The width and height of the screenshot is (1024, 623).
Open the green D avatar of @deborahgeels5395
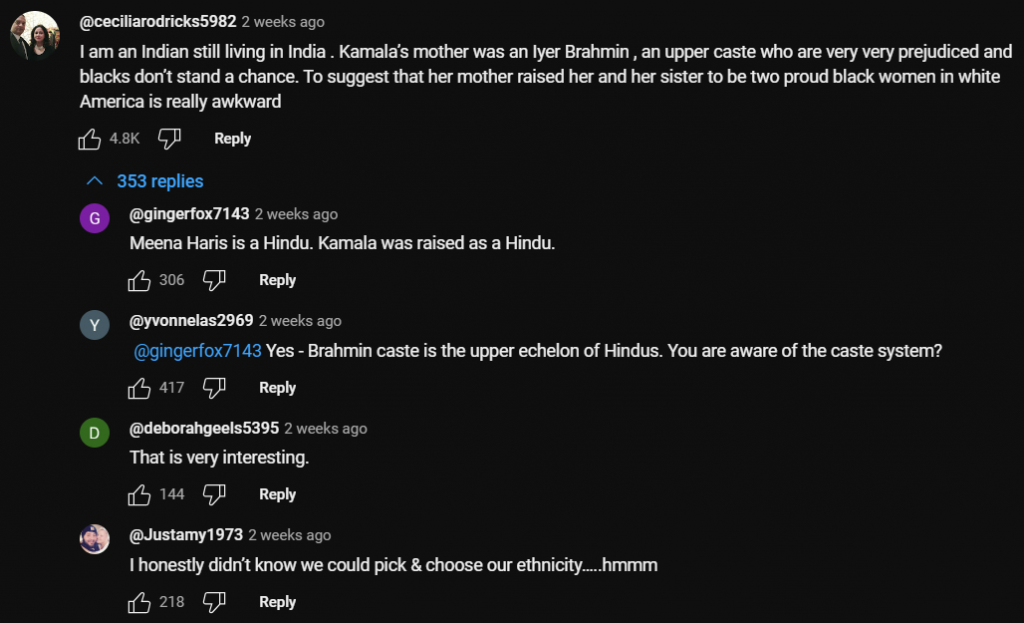94,432
